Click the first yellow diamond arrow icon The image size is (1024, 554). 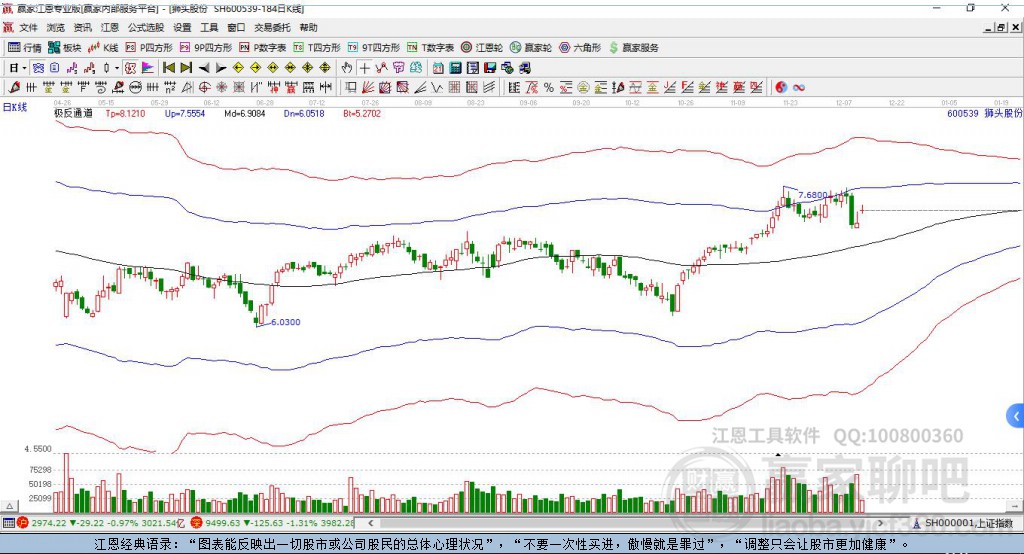click(x=238, y=68)
